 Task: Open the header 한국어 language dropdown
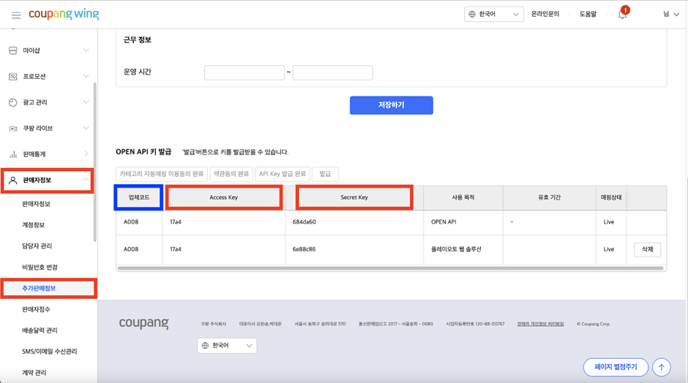tap(494, 14)
